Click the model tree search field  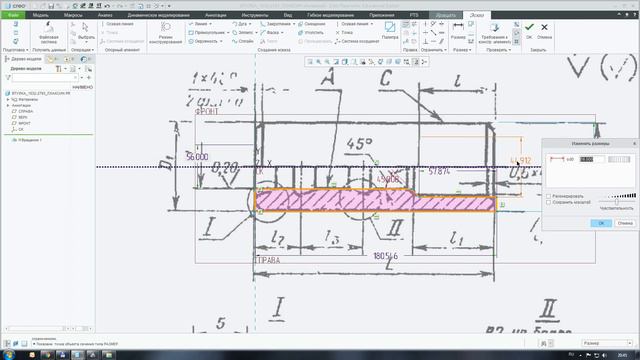coord(45,78)
